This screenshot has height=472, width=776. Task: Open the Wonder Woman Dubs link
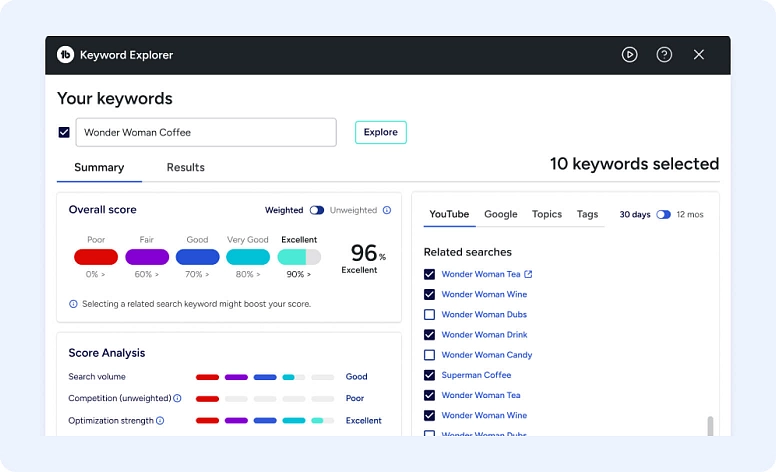(484, 315)
